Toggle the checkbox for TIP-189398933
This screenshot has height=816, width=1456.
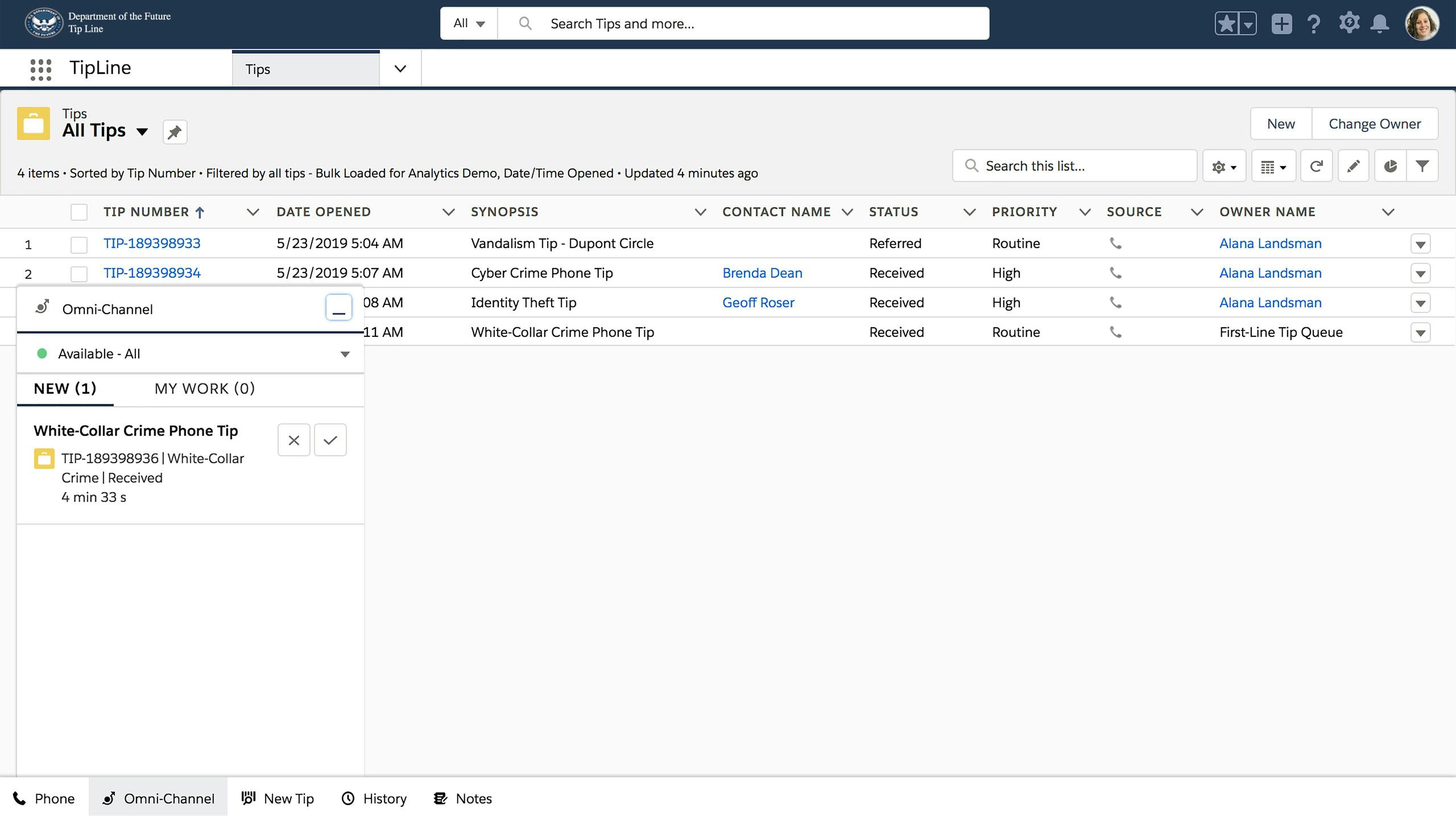coord(79,243)
